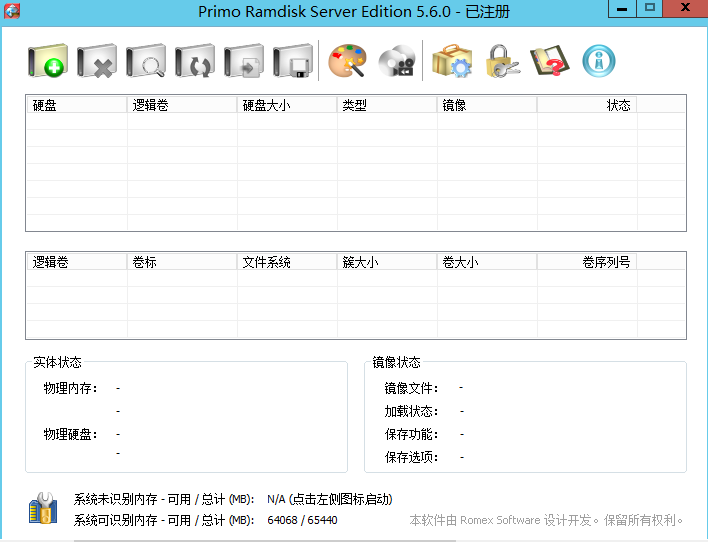Click the delete ramdisk icon with X
This screenshot has width=708, height=542.
97,61
